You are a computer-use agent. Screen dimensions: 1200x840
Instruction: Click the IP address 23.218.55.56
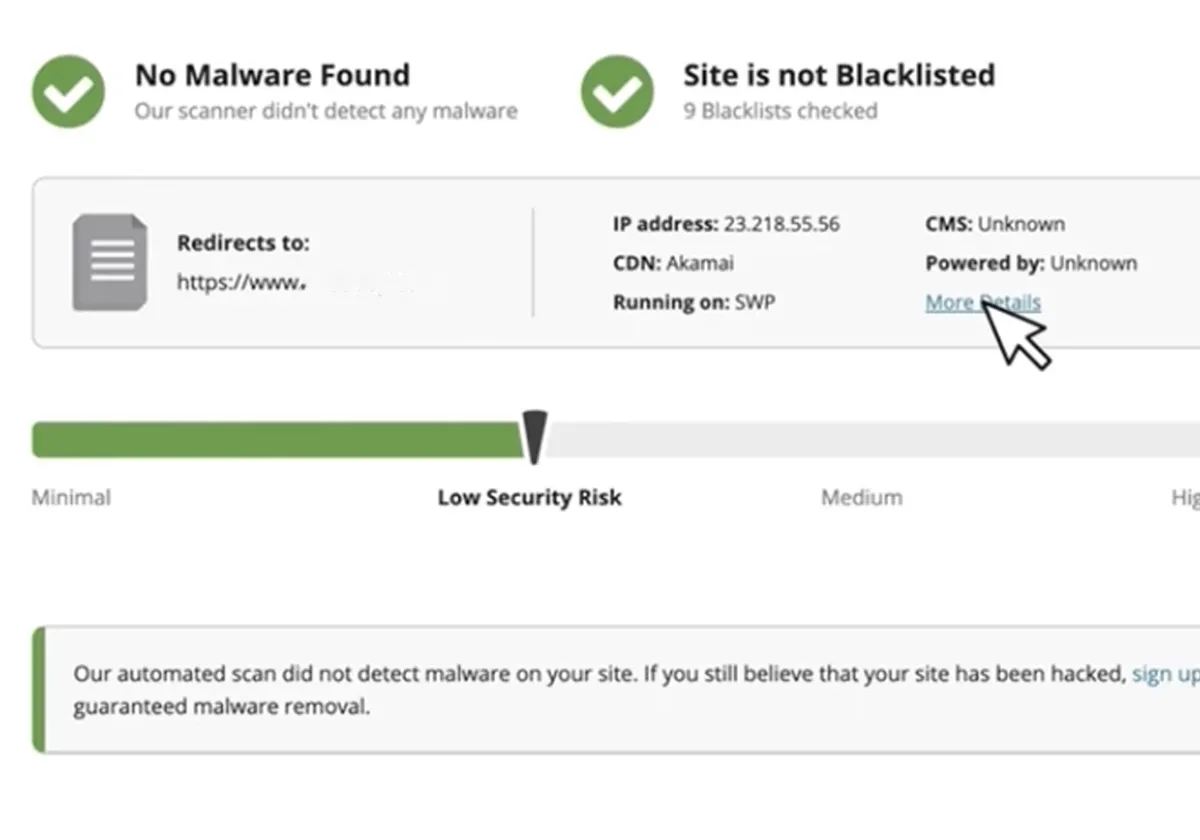tap(781, 224)
